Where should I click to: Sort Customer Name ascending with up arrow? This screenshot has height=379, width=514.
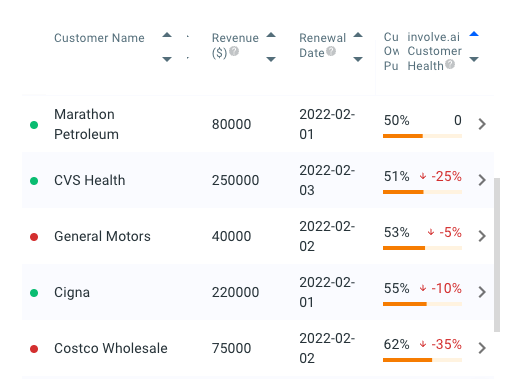pos(167,35)
